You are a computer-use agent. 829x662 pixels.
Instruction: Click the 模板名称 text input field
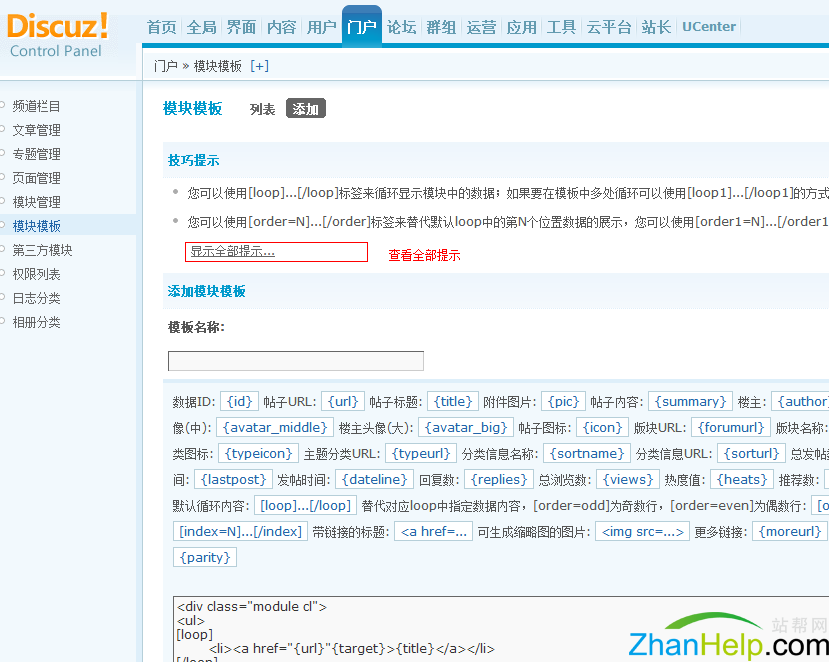(295, 361)
